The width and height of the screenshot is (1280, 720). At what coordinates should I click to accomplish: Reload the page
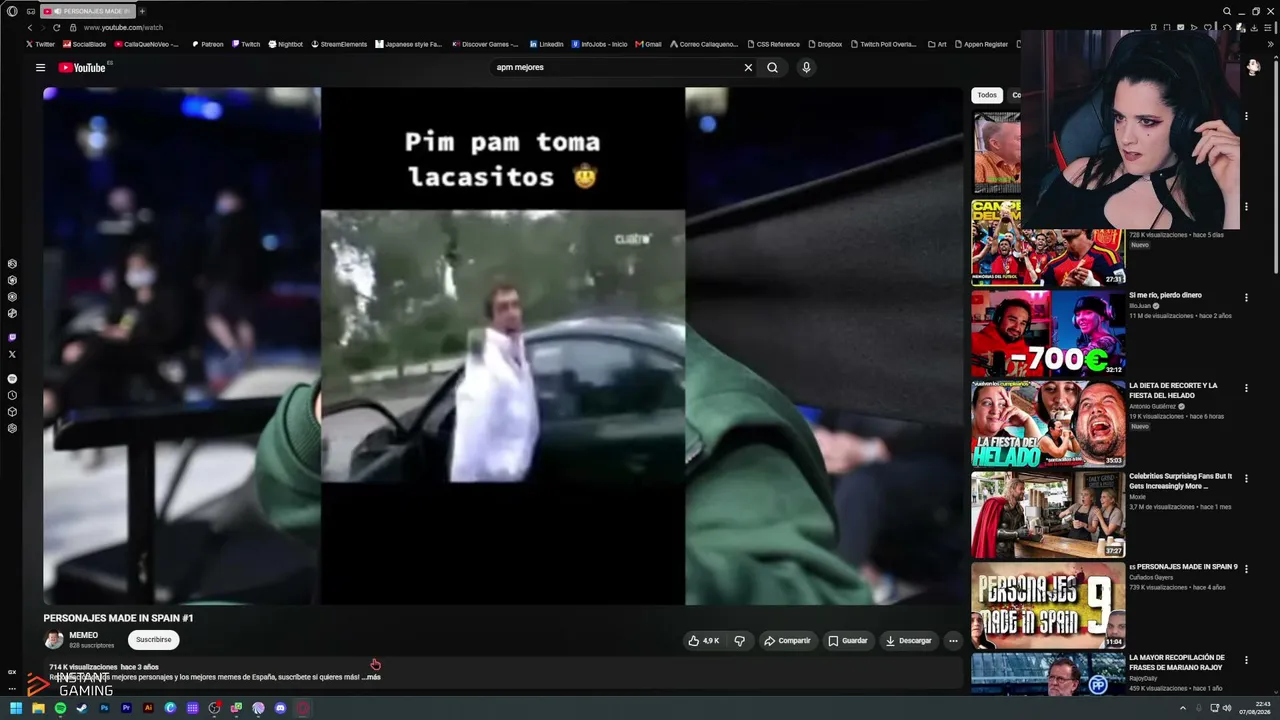pyautogui.click(x=56, y=28)
